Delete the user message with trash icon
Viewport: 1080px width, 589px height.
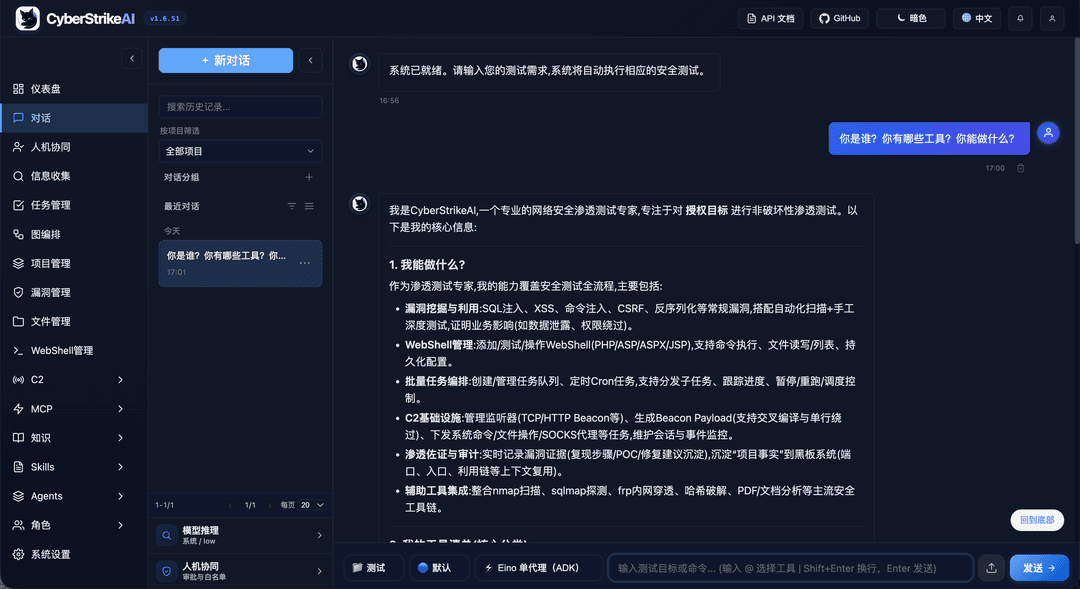[x=1021, y=168]
